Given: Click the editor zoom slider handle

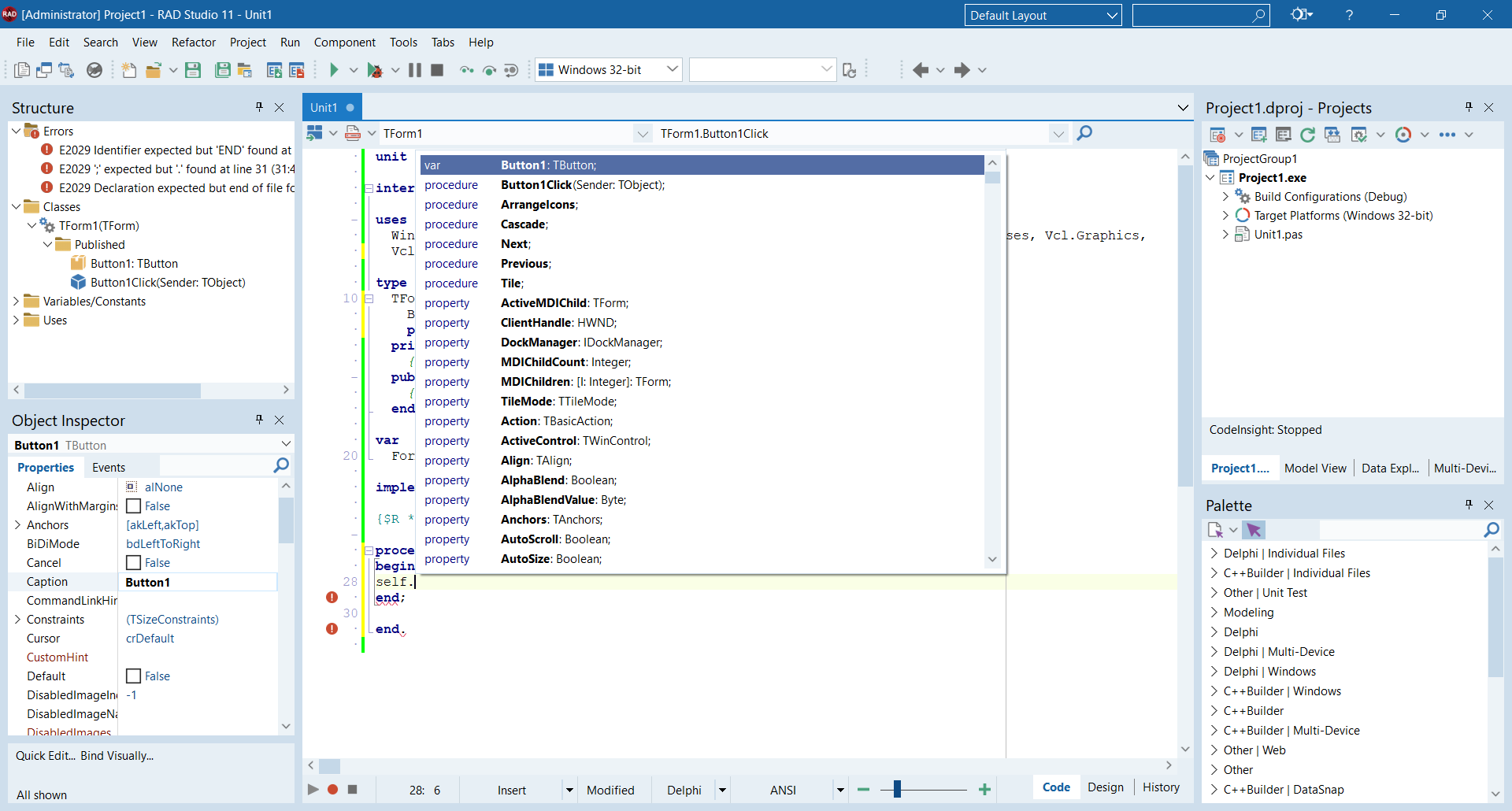Looking at the screenshot, I should coord(897,790).
